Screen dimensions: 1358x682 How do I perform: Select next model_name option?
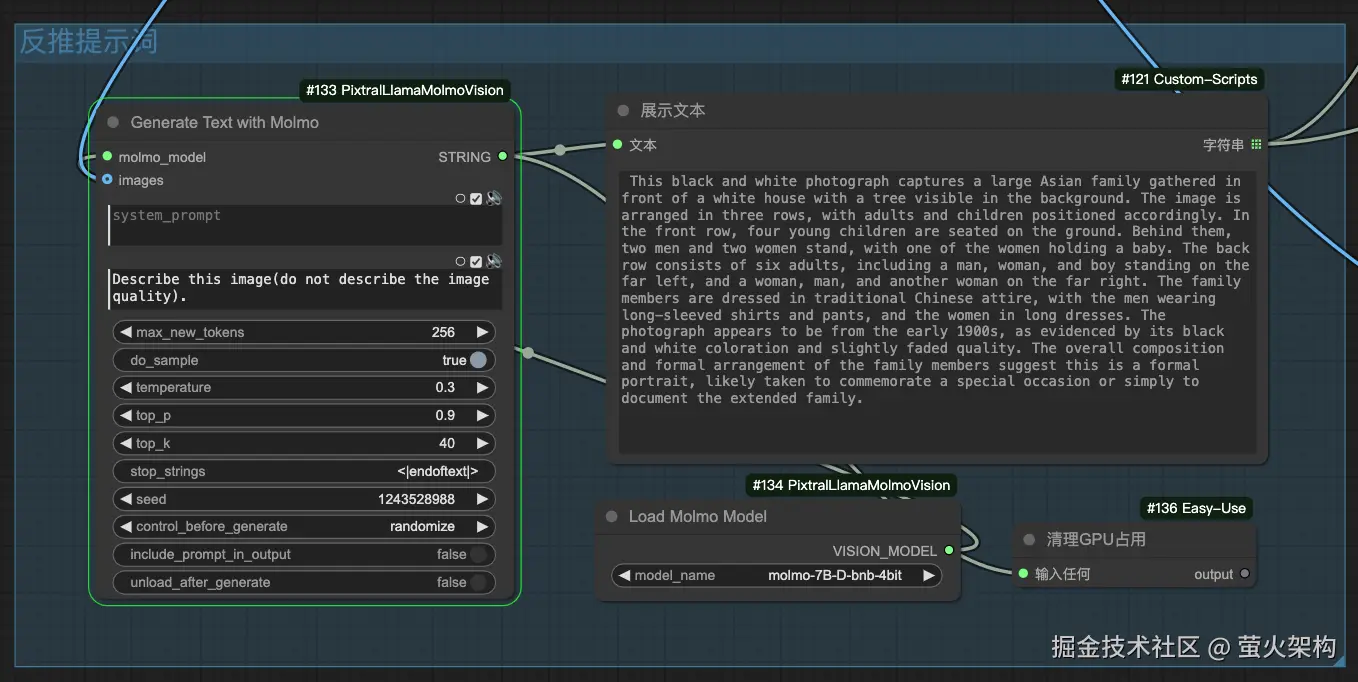[x=928, y=575]
